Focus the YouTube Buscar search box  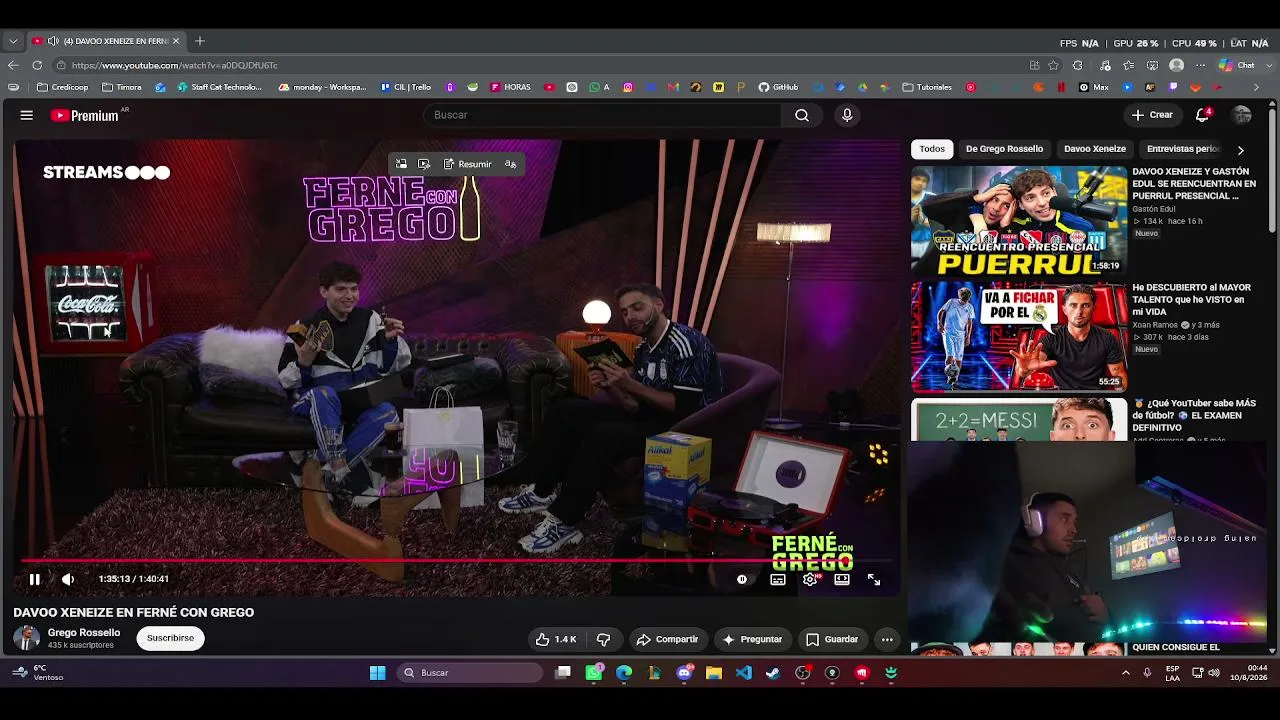(603, 115)
